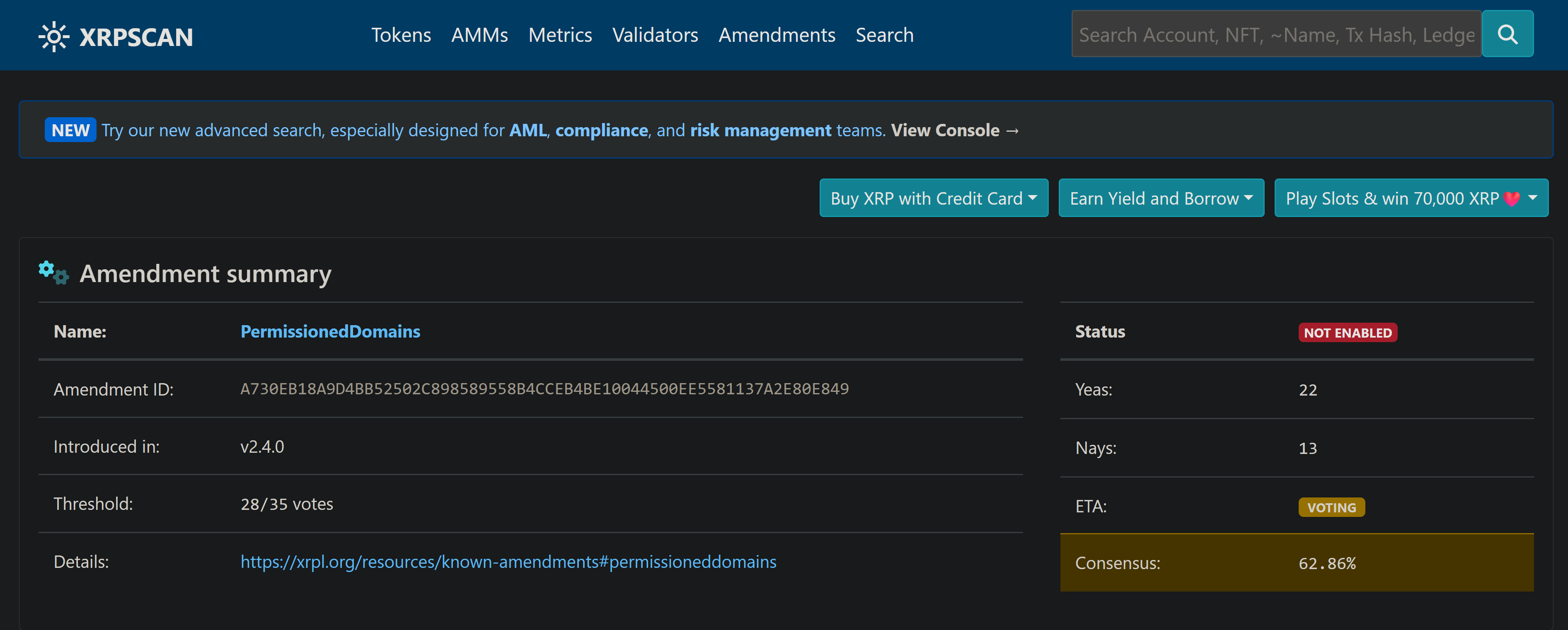1568x630 pixels.
Task: Click the 28/35 votes threshold value
Action: pyautogui.click(x=287, y=504)
